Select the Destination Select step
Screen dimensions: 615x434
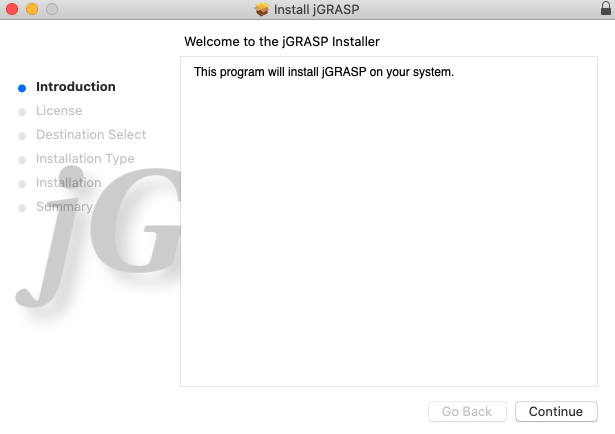point(91,134)
